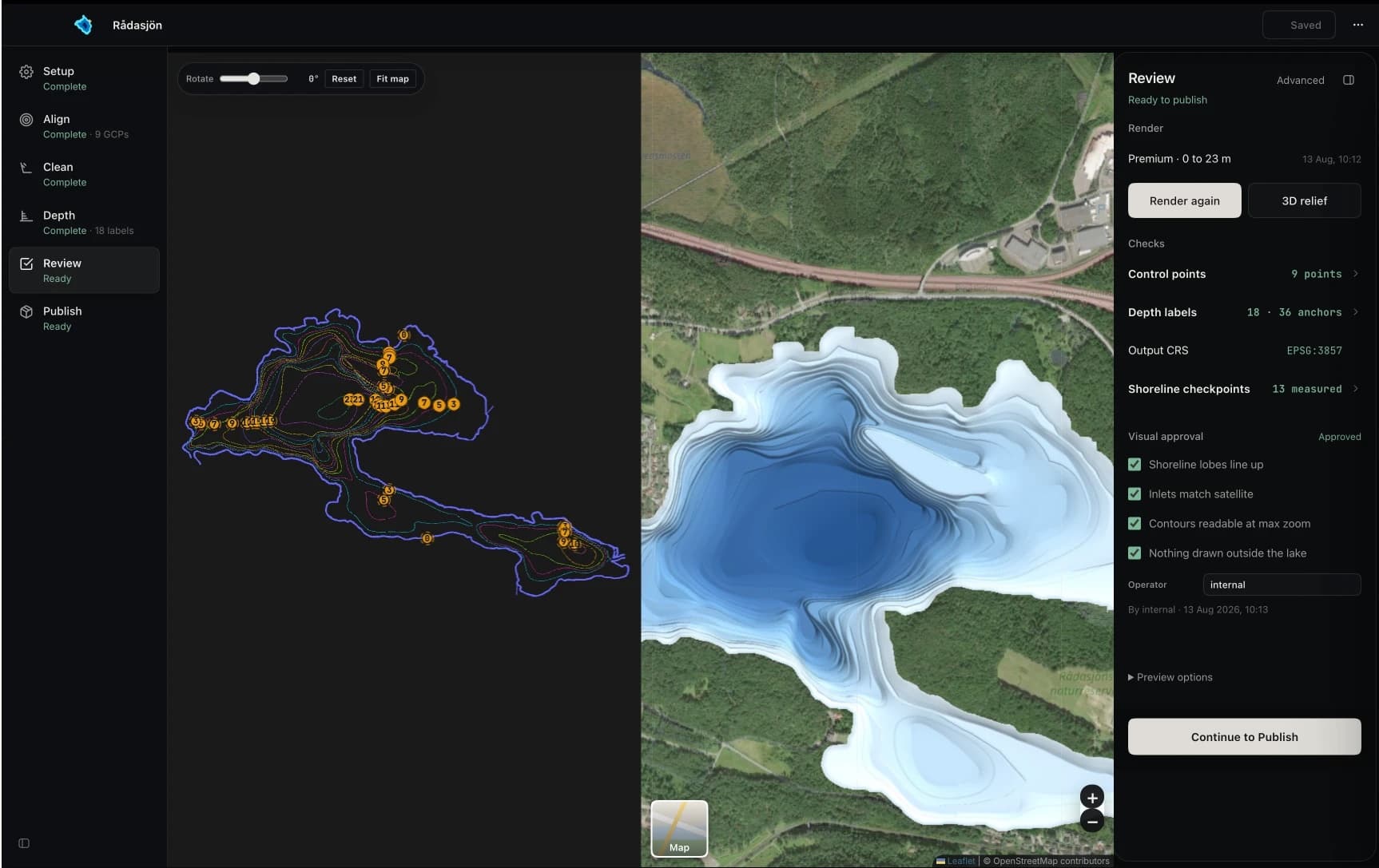Click the Premium · 0 to 23 m render entry
Viewport: 1379px width, 868px height.
coord(1244,159)
